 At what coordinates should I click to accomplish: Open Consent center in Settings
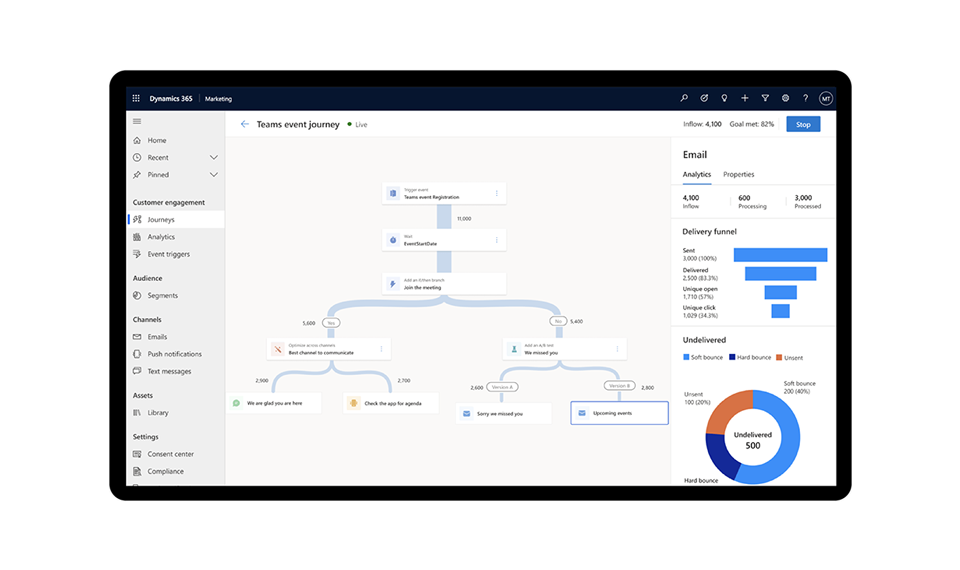170,454
